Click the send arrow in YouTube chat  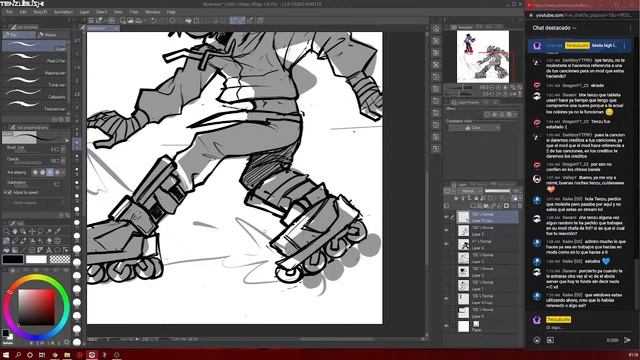coord(627,340)
